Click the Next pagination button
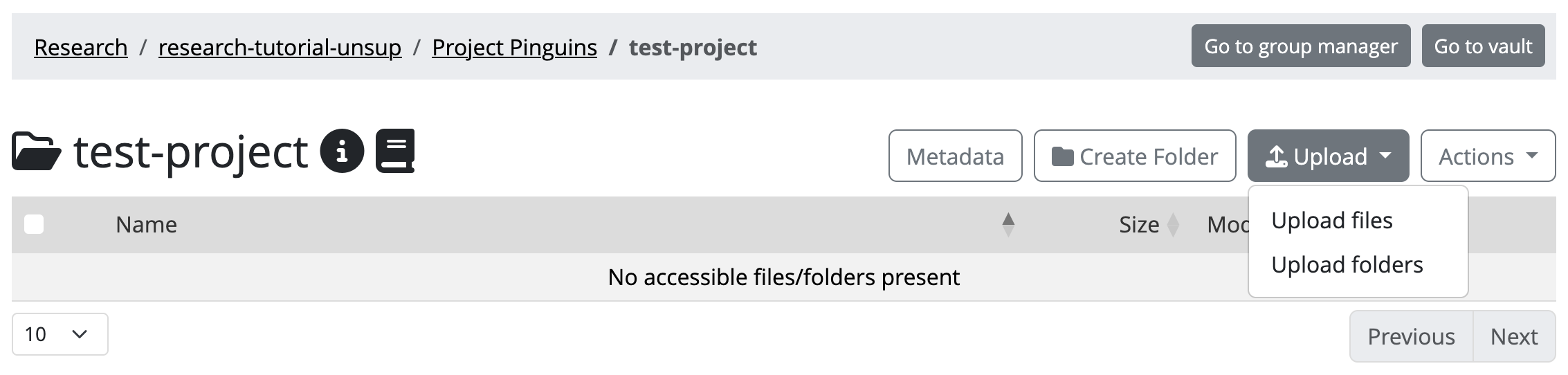This screenshot has width=1568, height=375. click(x=1513, y=337)
